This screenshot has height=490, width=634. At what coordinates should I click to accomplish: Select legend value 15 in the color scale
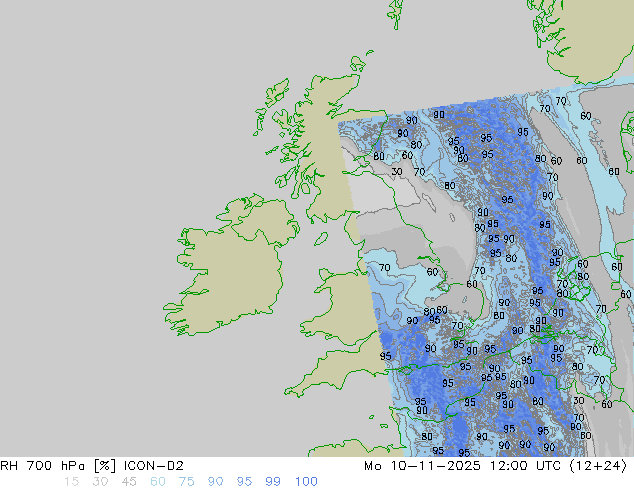[71, 482]
